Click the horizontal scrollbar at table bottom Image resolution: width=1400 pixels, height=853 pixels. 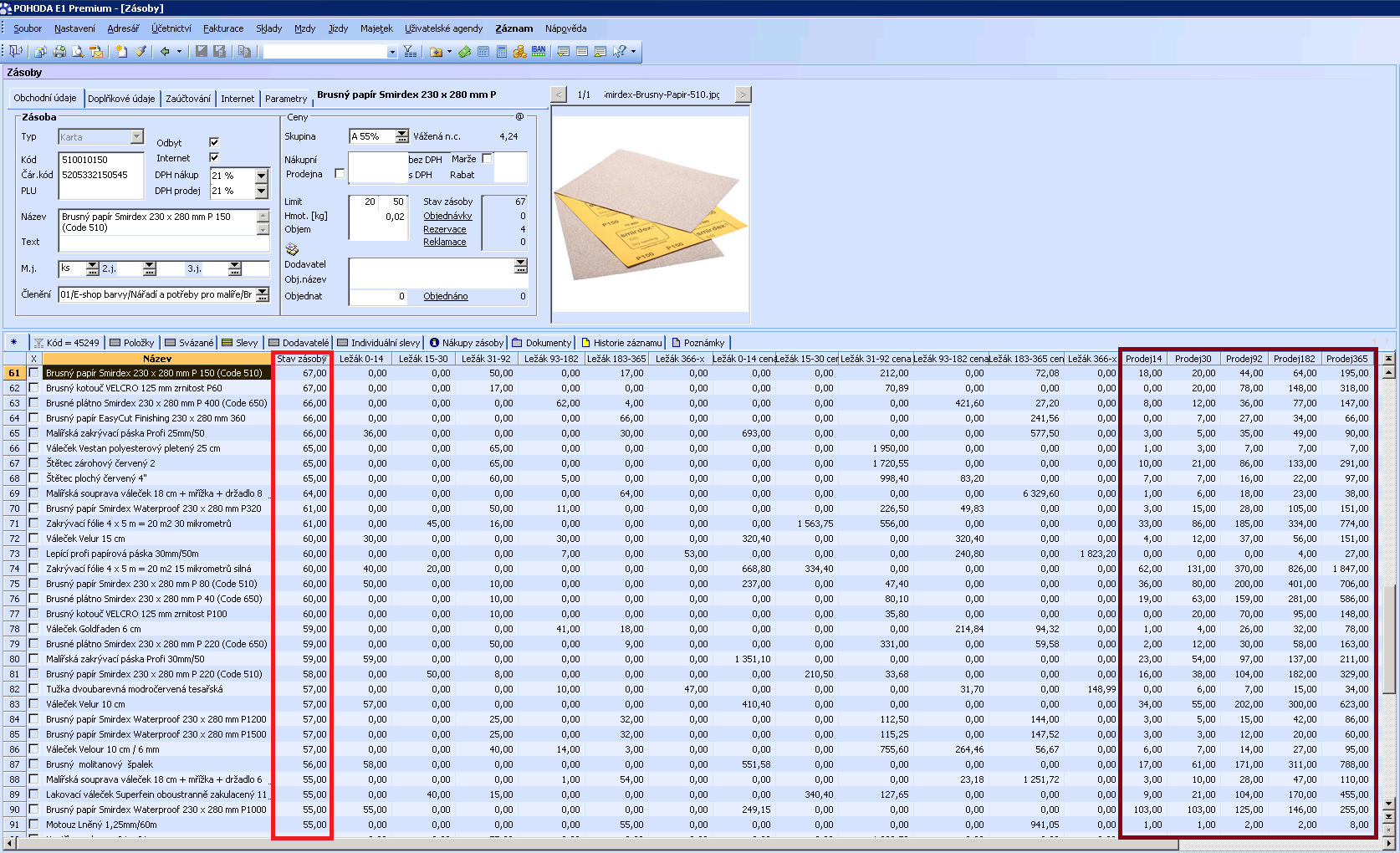(x=598, y=845)
